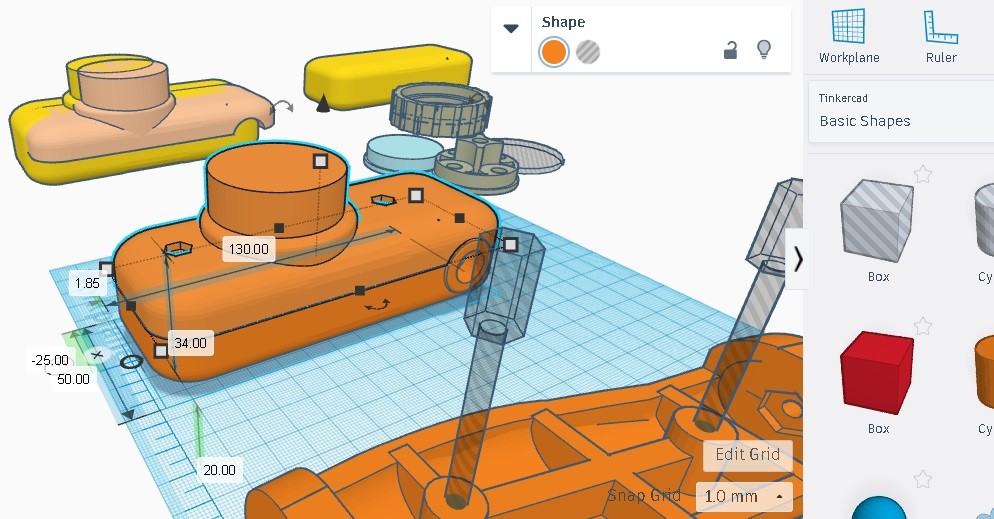Select the striped knurled ring object
Image resolution: width=994 pixels, height=519 pixels.
(441, 109)
